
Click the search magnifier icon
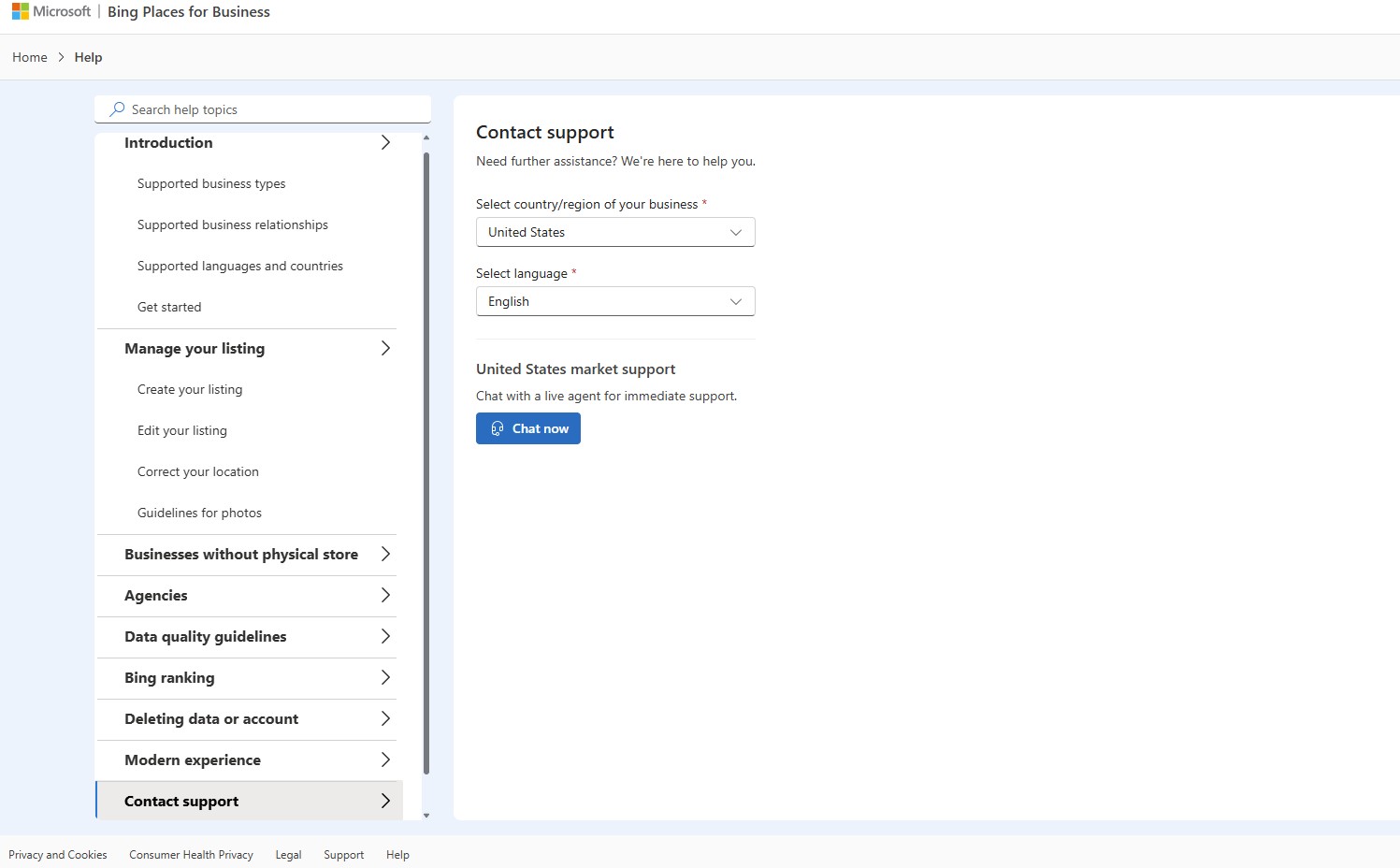[x=117, y=109]
